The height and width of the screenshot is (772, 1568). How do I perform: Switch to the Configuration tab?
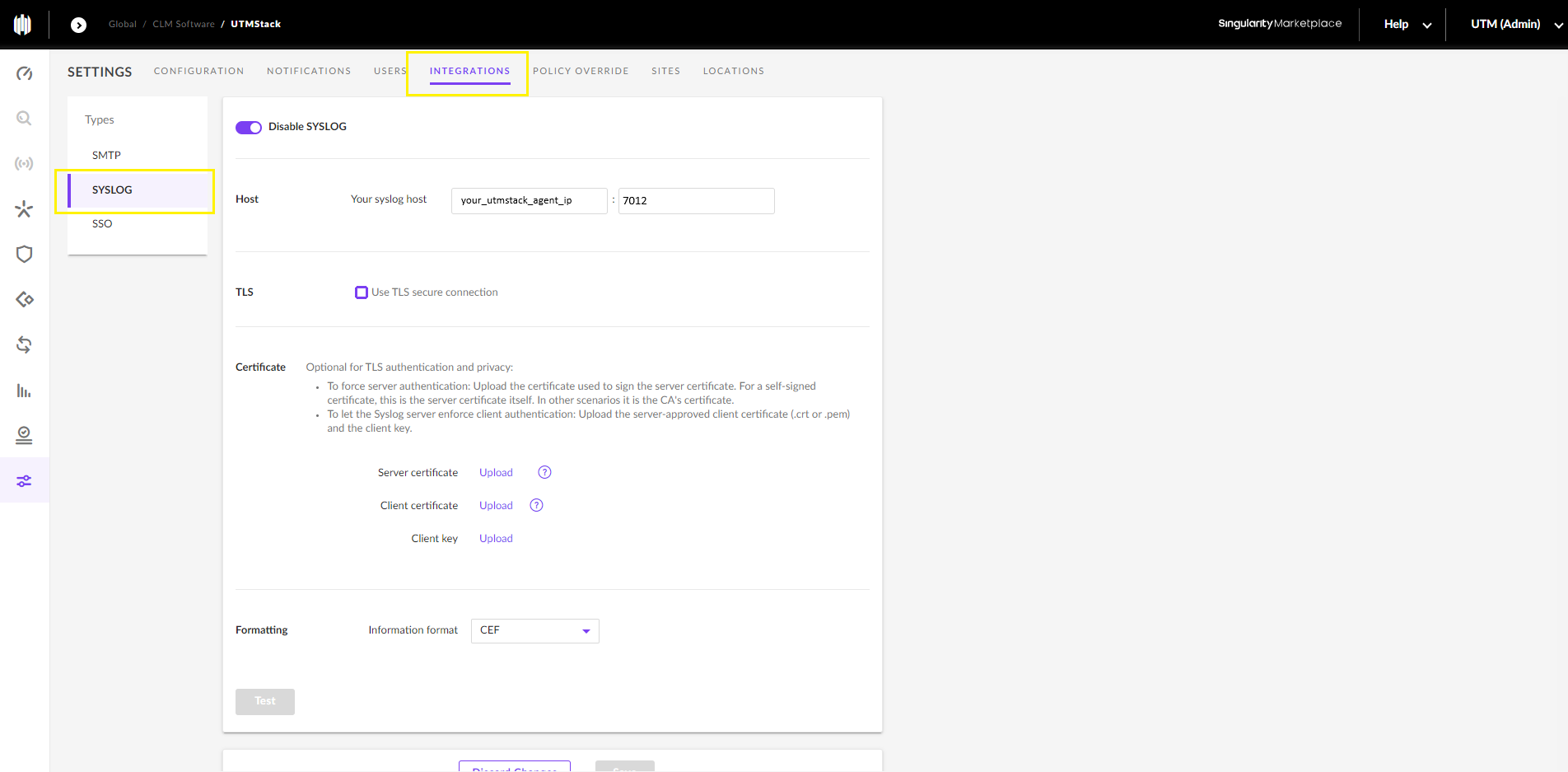[x=198, y=71]
